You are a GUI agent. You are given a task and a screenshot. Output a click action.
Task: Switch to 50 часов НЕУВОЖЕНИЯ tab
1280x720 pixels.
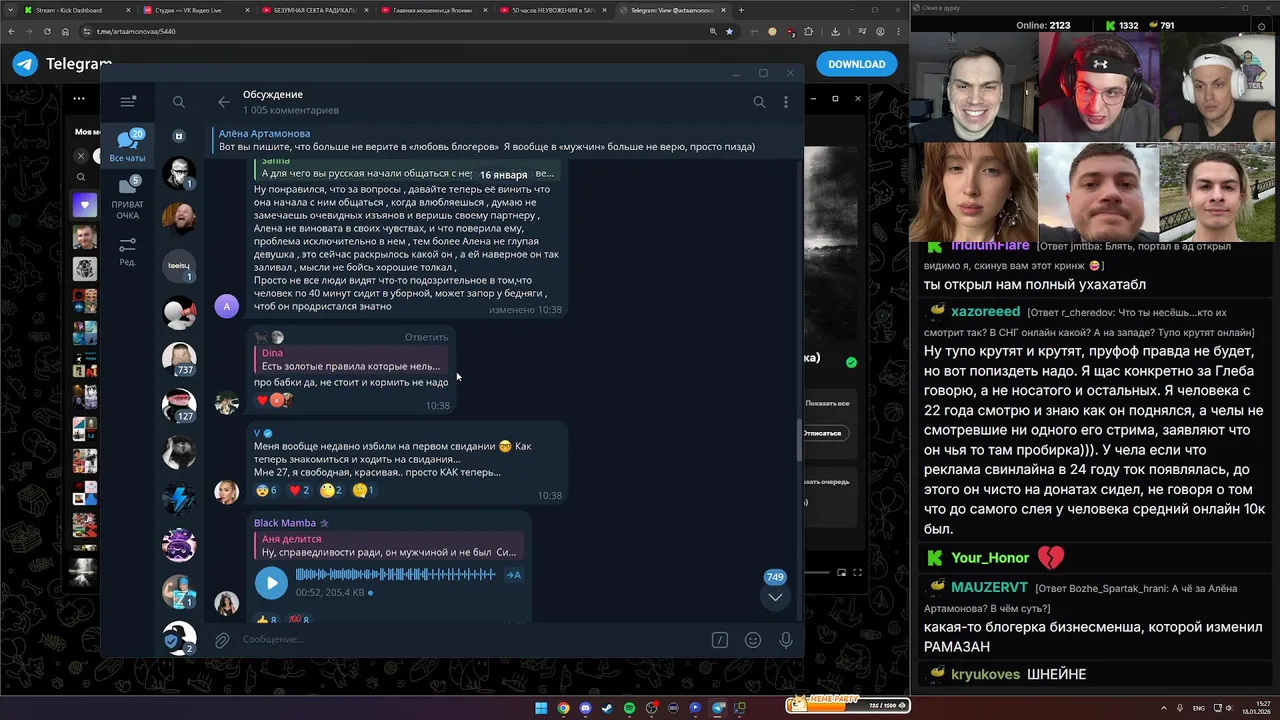pos(552,10)
